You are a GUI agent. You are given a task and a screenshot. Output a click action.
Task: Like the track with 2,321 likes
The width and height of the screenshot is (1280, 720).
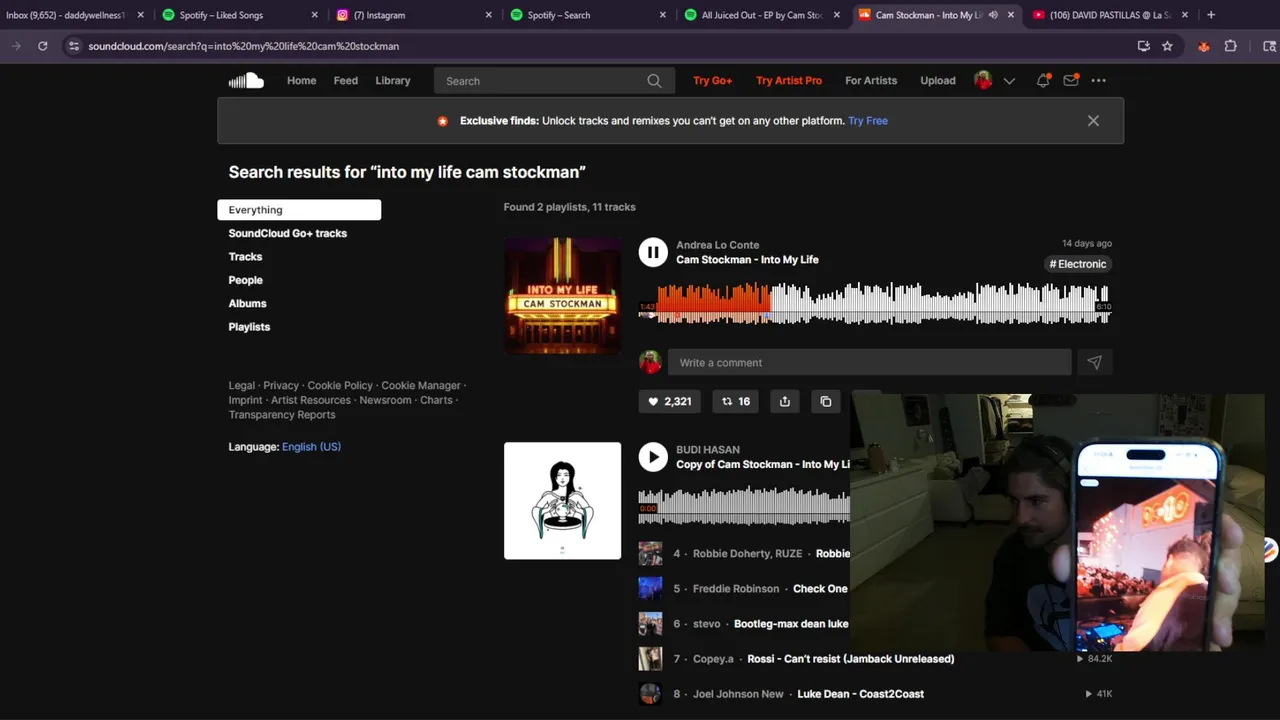pos(669,401)
